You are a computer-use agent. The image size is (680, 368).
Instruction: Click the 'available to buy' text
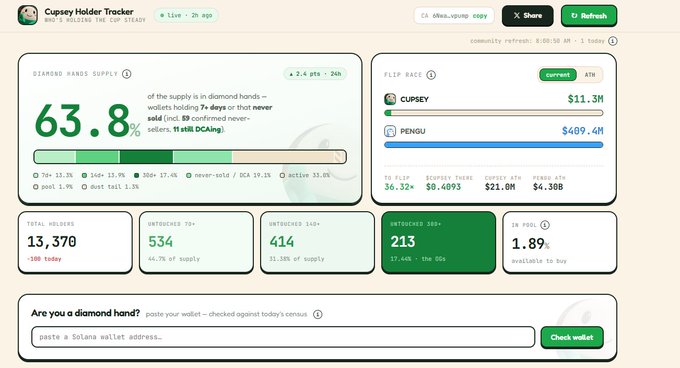point(539,261)
